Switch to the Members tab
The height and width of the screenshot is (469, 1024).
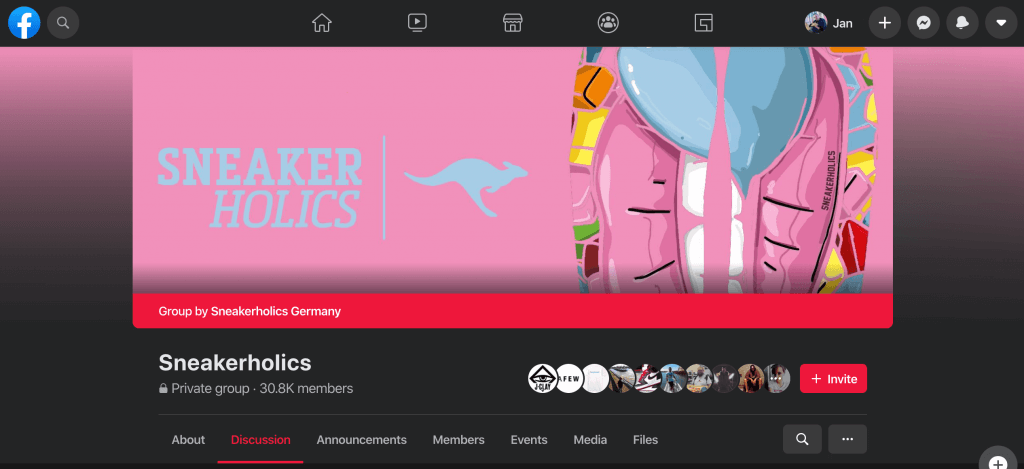point(458,440)
